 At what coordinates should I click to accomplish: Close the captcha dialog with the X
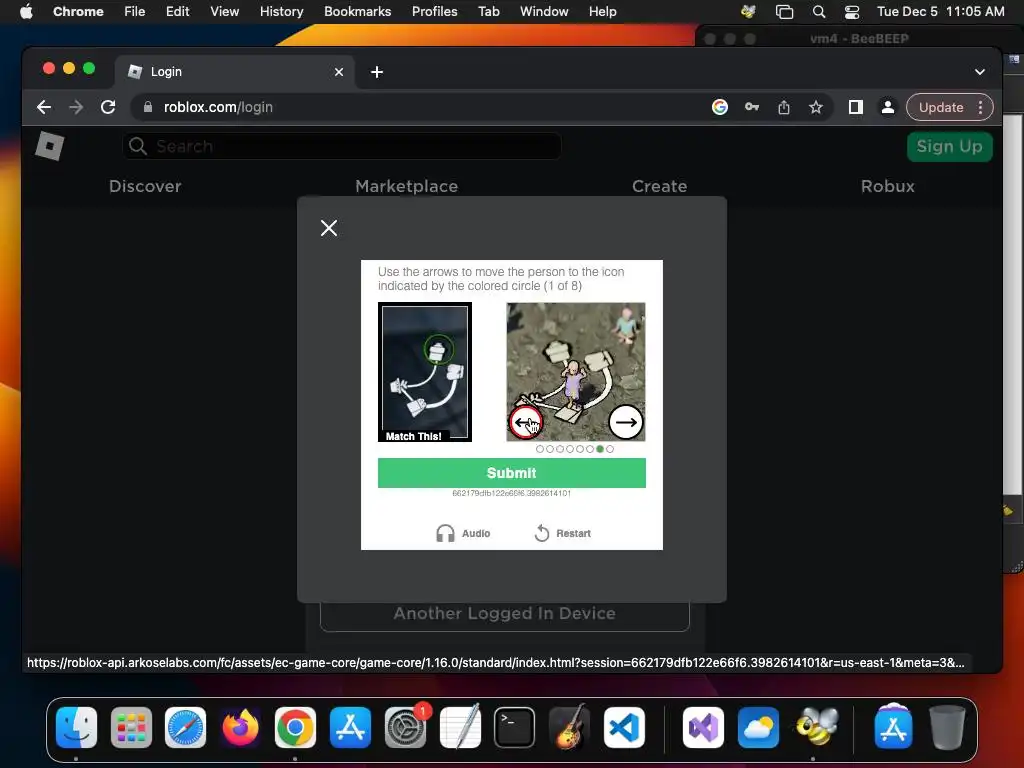[329, 228]
